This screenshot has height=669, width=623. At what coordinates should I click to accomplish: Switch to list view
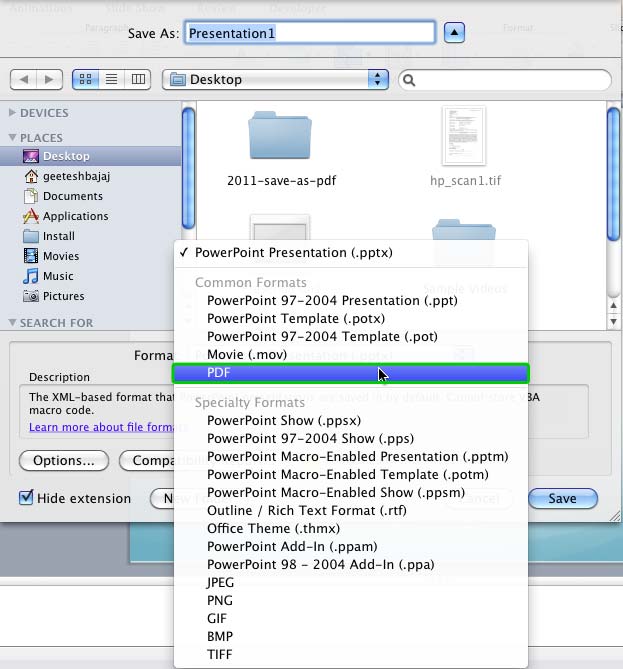111,79
